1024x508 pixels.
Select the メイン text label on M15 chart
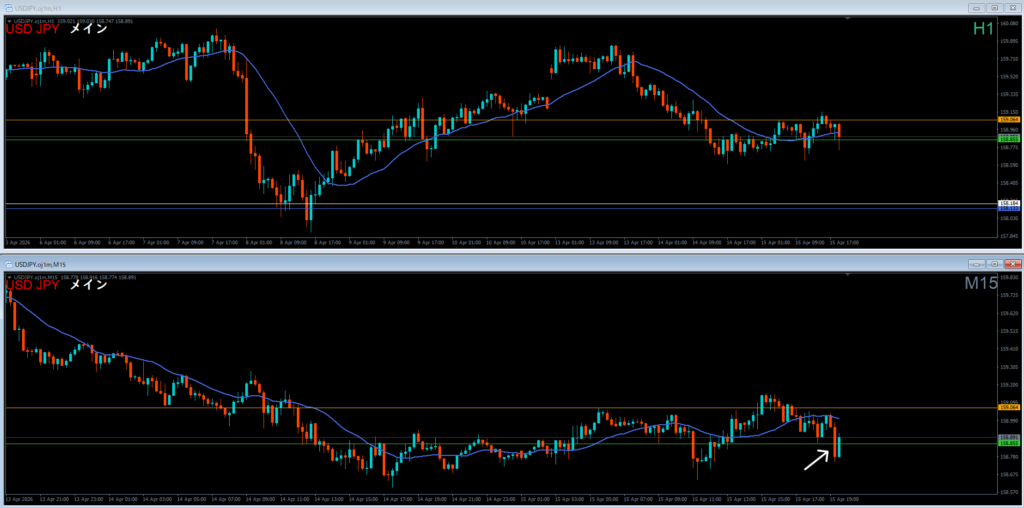click(x=88, y=284)
